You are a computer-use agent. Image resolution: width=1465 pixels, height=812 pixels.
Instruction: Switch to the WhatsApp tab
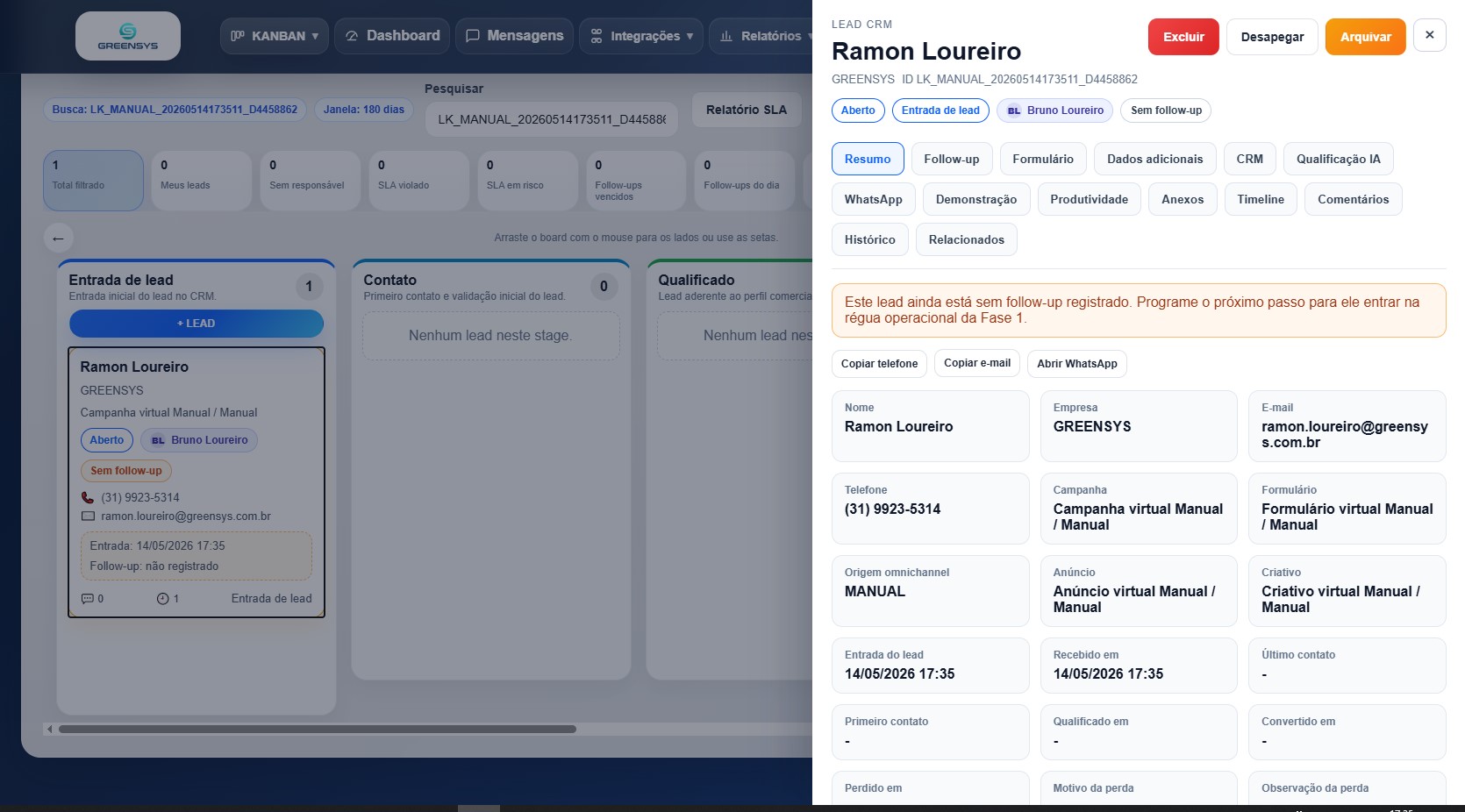874,199
